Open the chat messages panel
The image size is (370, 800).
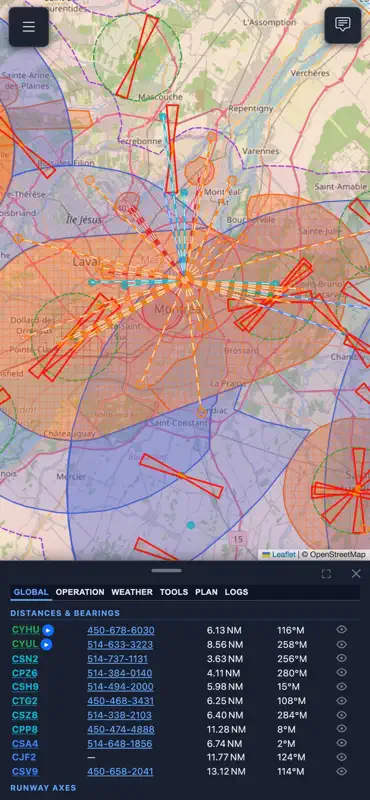click(342, 25)
